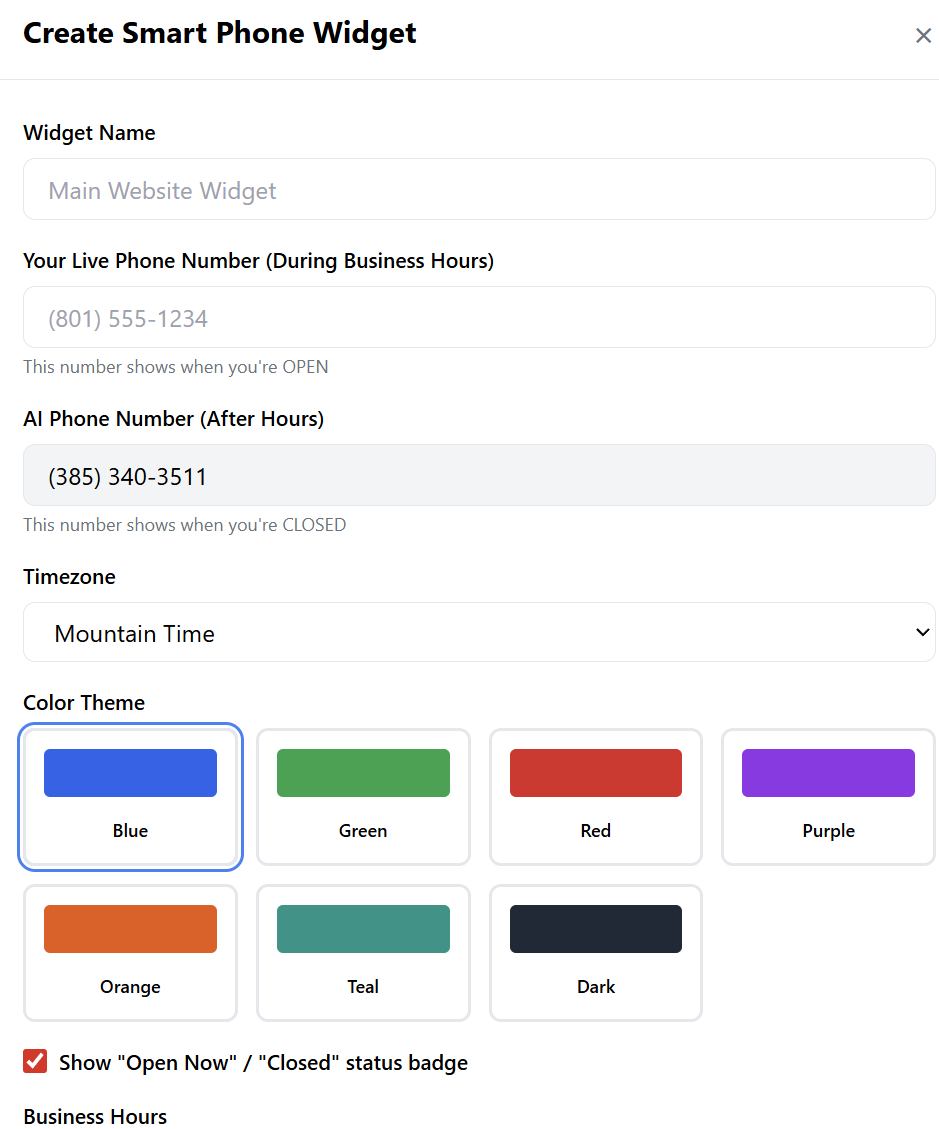Select the Purple color theme
Viewport: 939px width, 1129px height.
tap(828, 797)
